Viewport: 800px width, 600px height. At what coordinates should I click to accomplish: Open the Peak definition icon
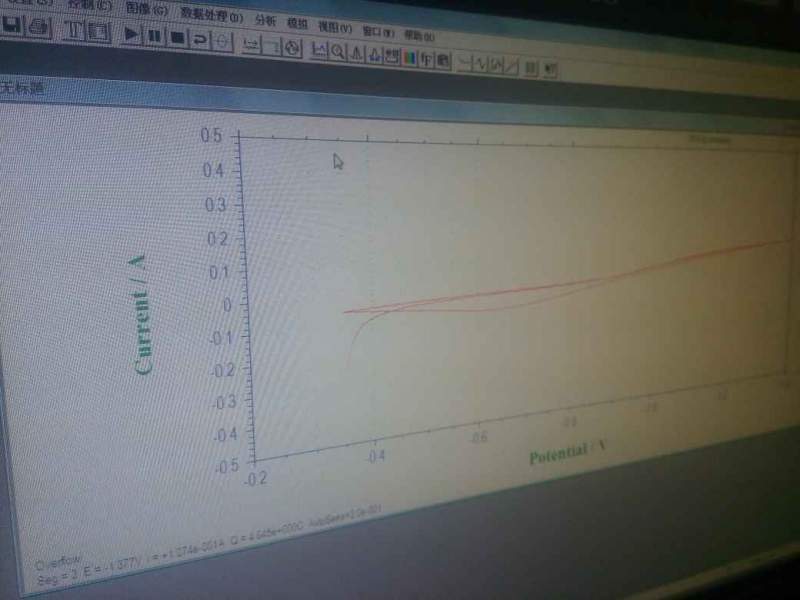[374, 54]
